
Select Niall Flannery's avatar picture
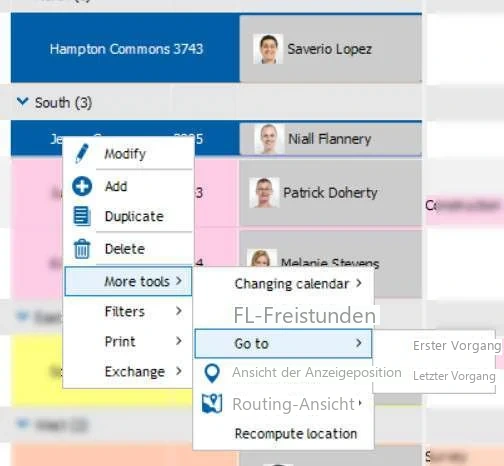pos(269,139)
